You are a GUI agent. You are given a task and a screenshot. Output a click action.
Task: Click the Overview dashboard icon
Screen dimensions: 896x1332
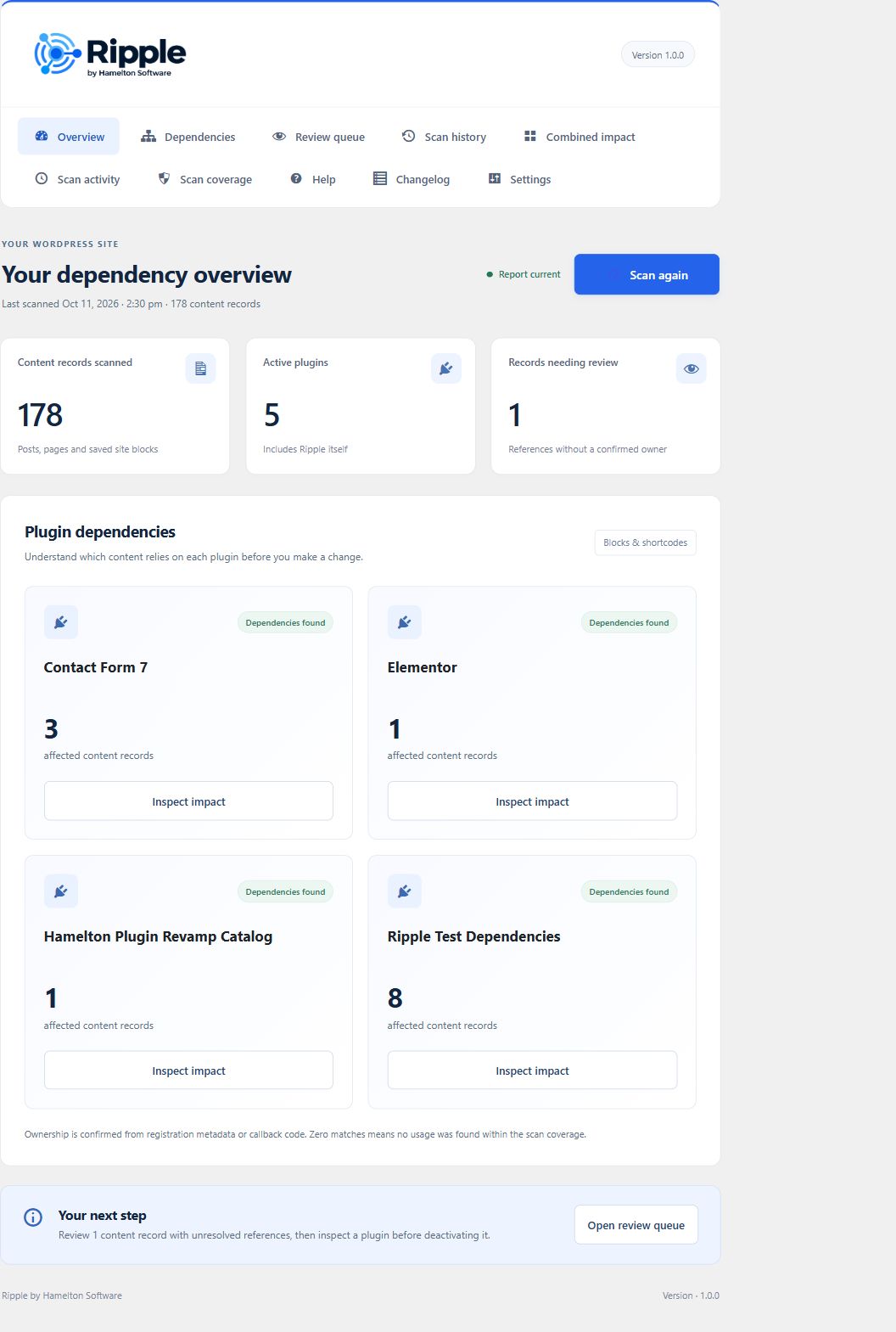(x=41, y=136)
